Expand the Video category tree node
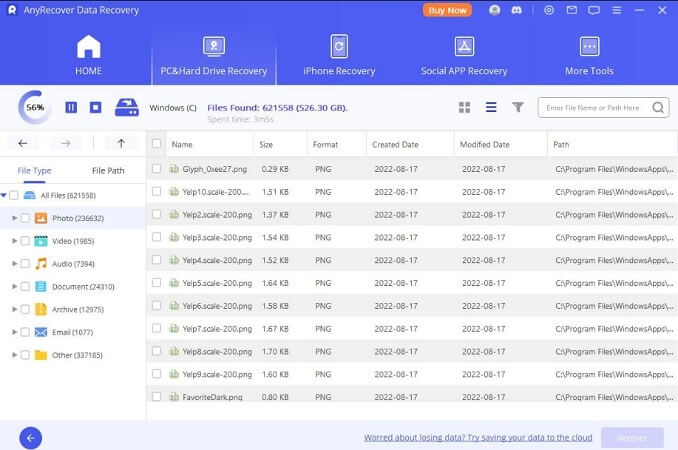Screen dimensions: 678x450 pos(13,241)
